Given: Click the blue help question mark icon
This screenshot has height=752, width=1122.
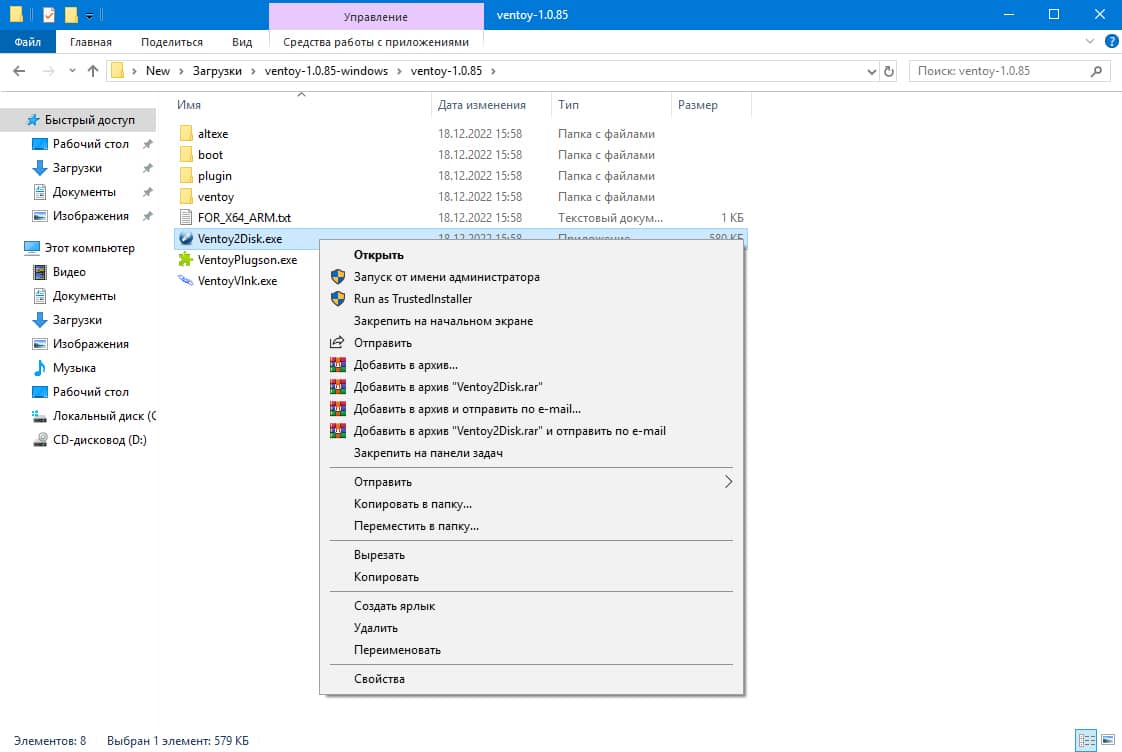Looking at the screenshot, I should [x=1111, y=42].
